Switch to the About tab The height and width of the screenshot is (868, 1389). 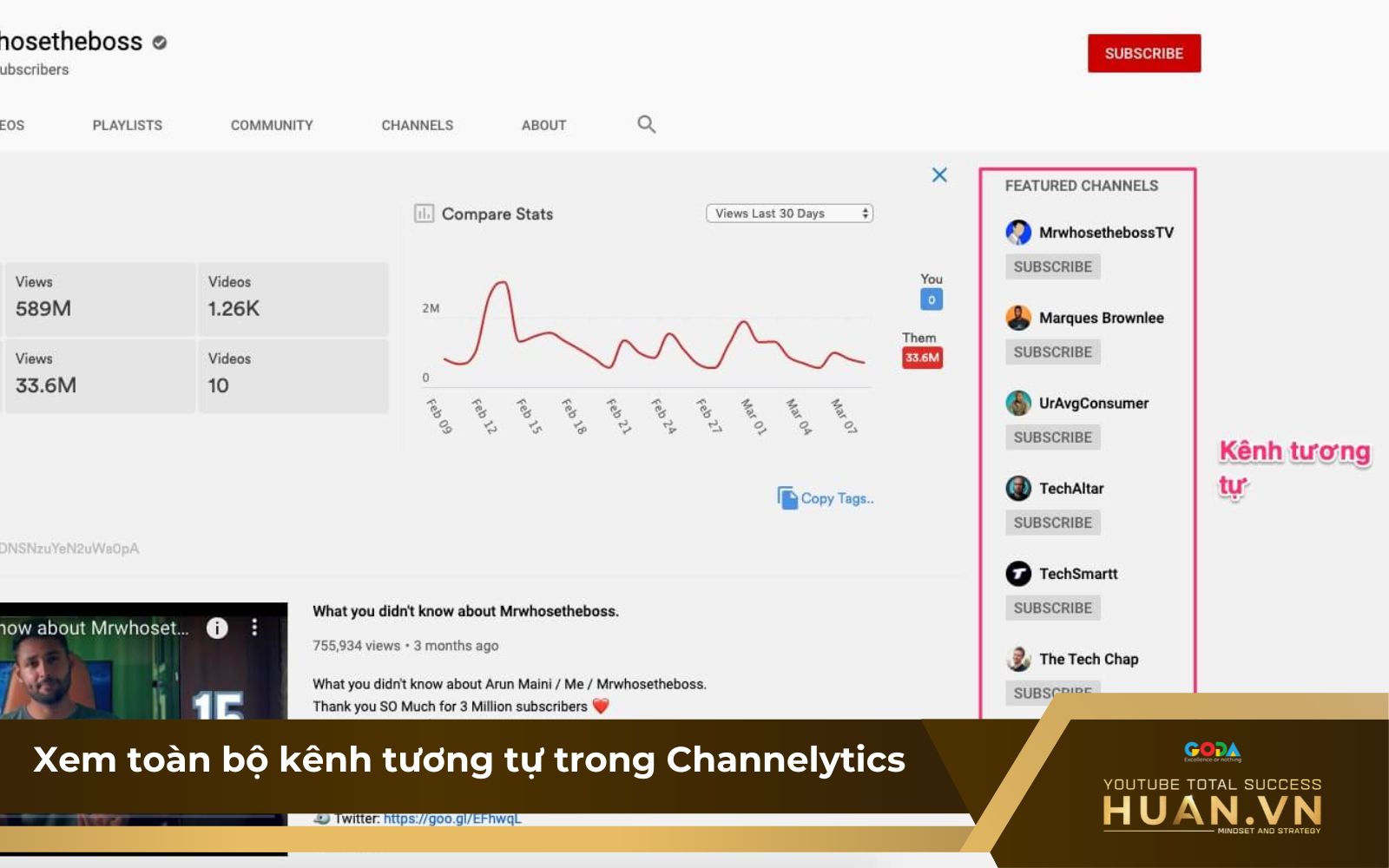point(544,125)
